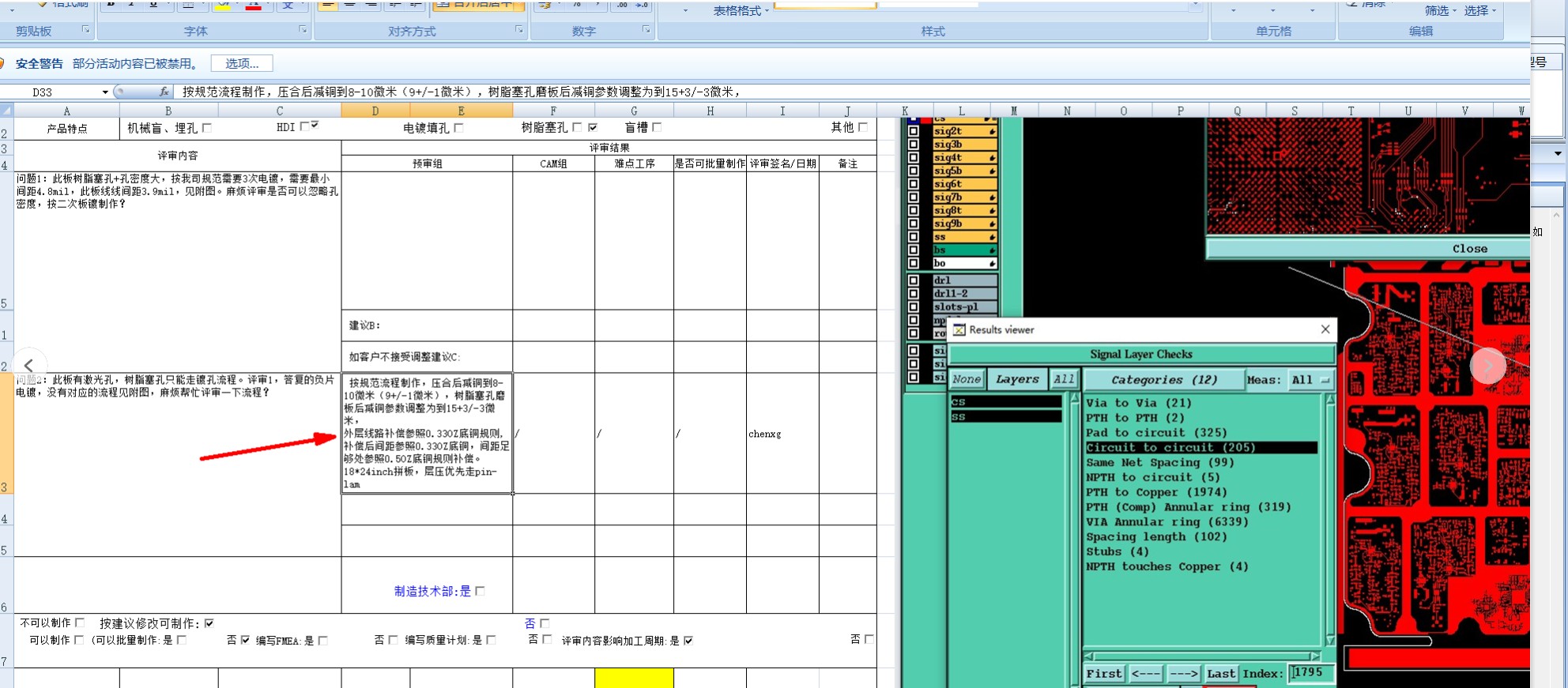Screen dimensions: 1568x688
Task: Select 'Pad to circuit (325)' category
Action: 1156,433
